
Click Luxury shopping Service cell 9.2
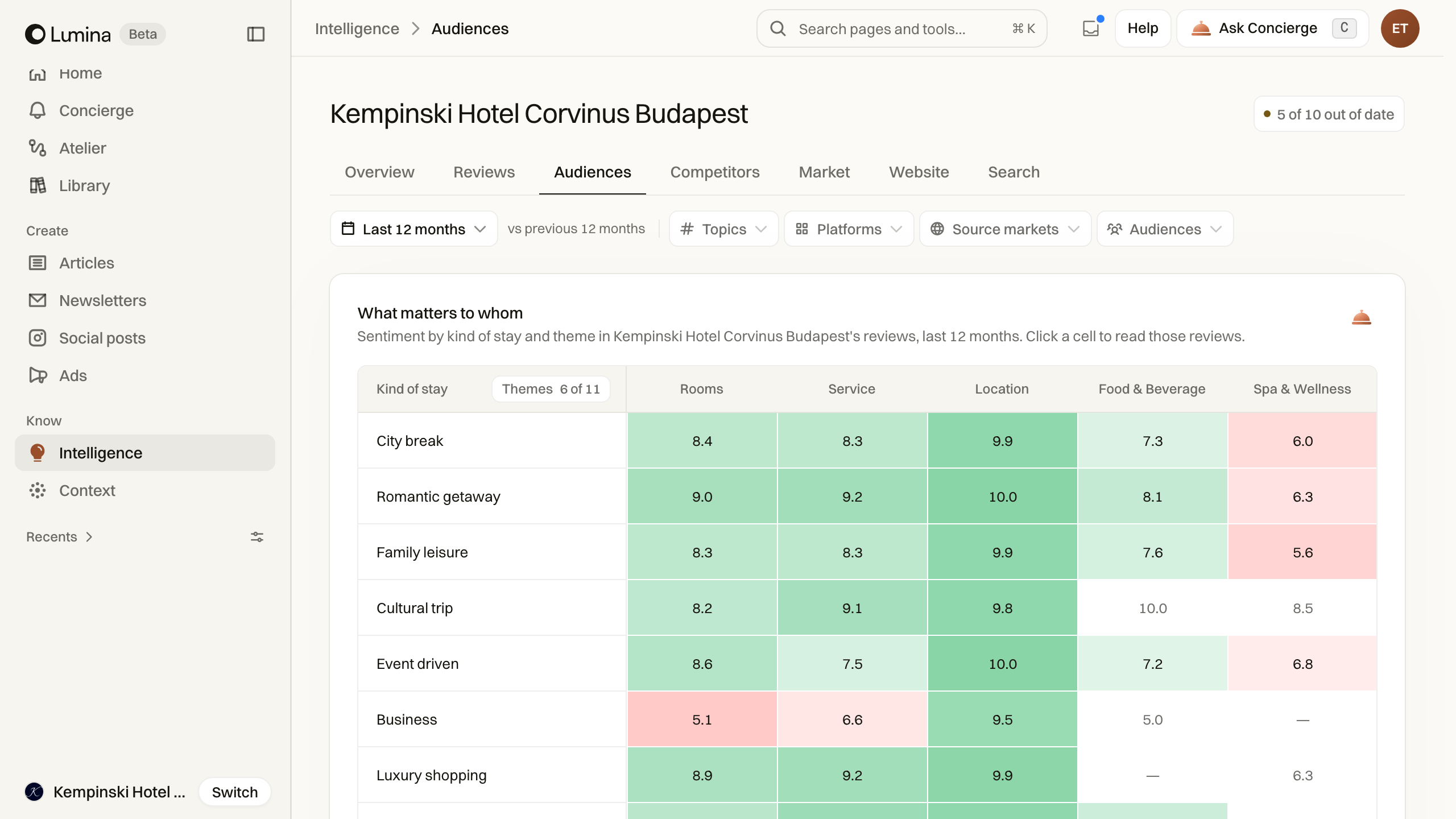tap(852, 775)
